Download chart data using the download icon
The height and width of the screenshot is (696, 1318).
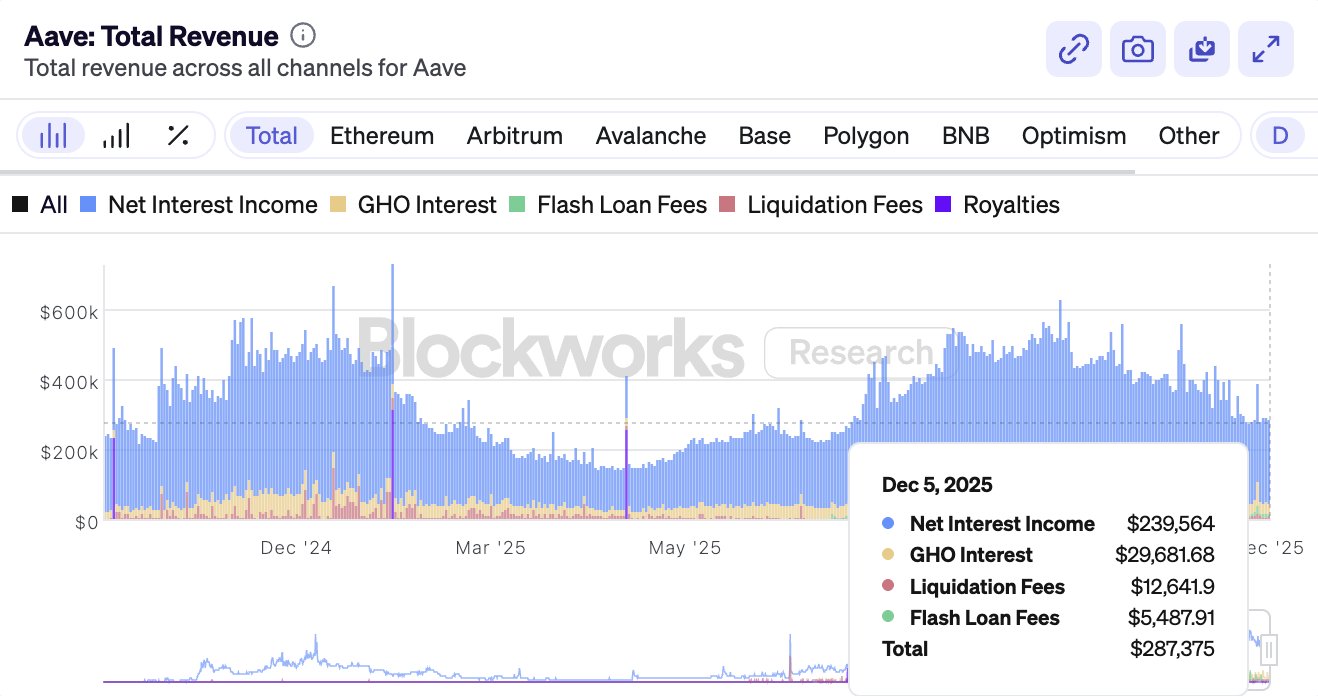coord(1201,49)
